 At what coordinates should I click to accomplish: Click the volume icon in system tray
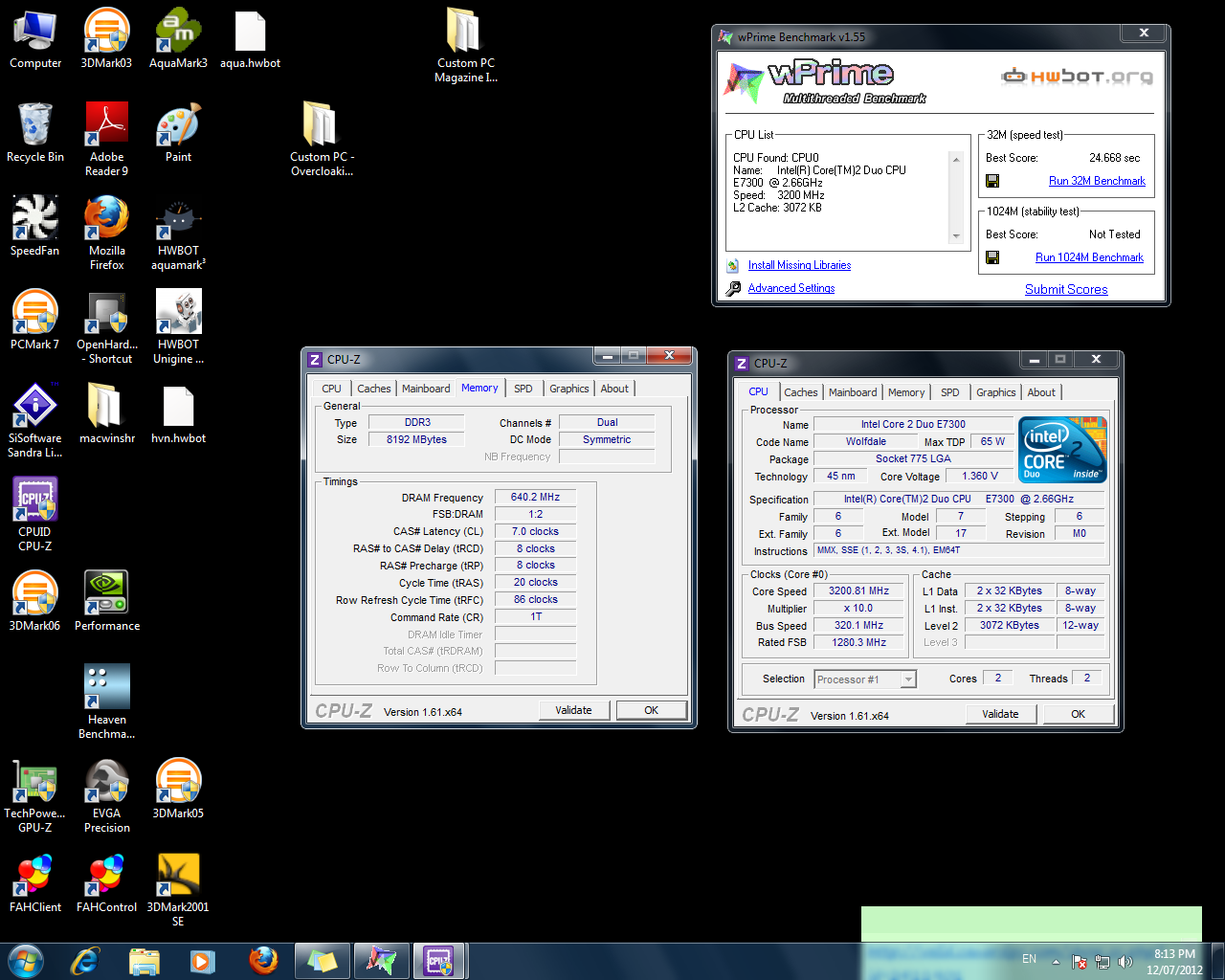[1125, 961]
